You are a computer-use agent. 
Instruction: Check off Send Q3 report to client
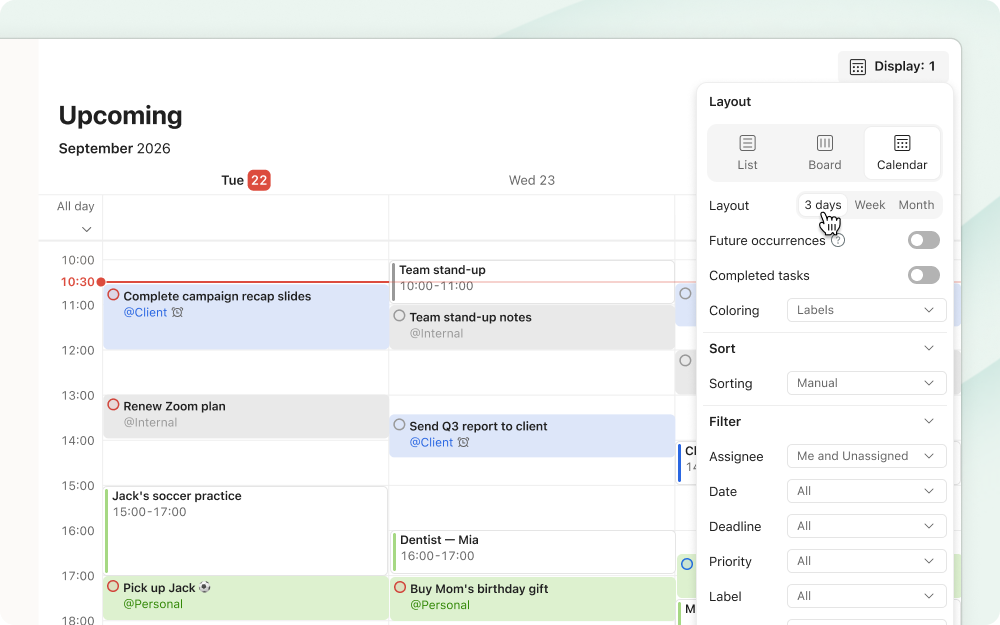[x=399, y=424]
